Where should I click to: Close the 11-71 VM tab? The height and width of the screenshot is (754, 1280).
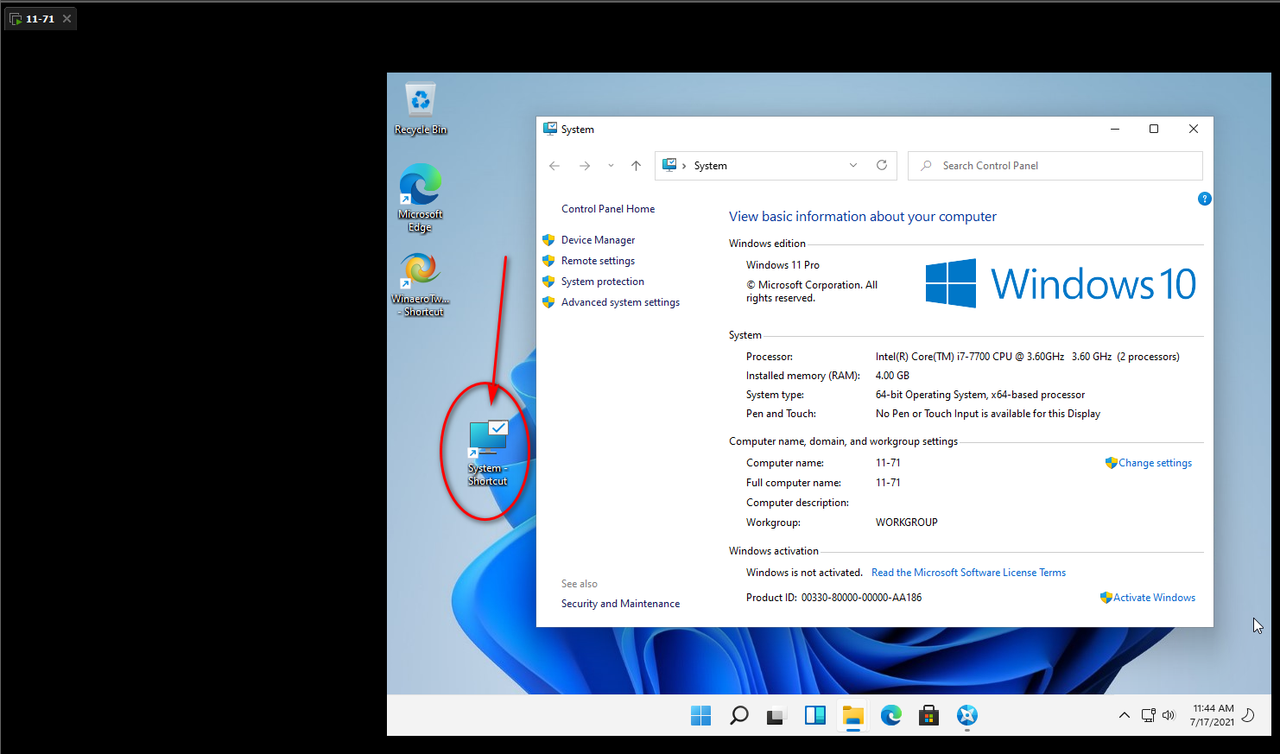(x=66, y=19)
